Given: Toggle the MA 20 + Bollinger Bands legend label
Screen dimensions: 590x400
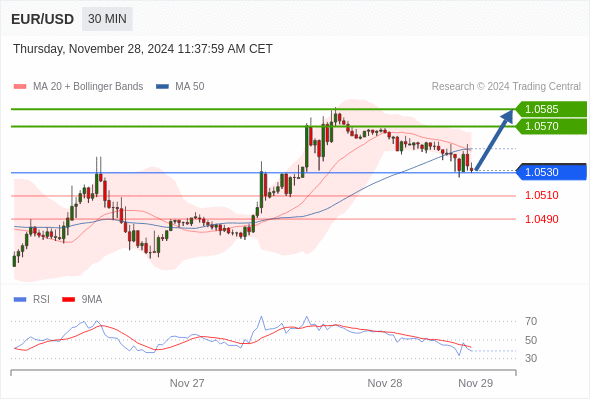Looking at the screenshot, I should point(88,87).
